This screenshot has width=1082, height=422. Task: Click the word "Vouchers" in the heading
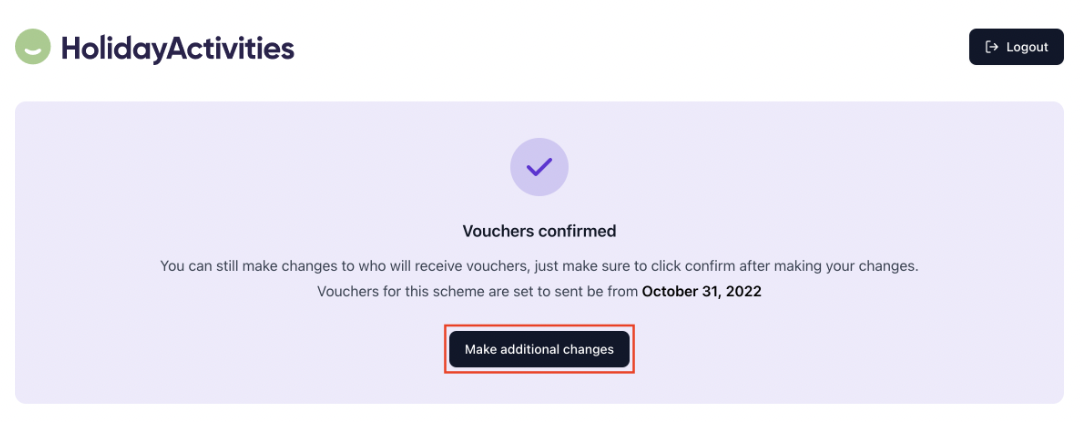click(x=499, y=231)
